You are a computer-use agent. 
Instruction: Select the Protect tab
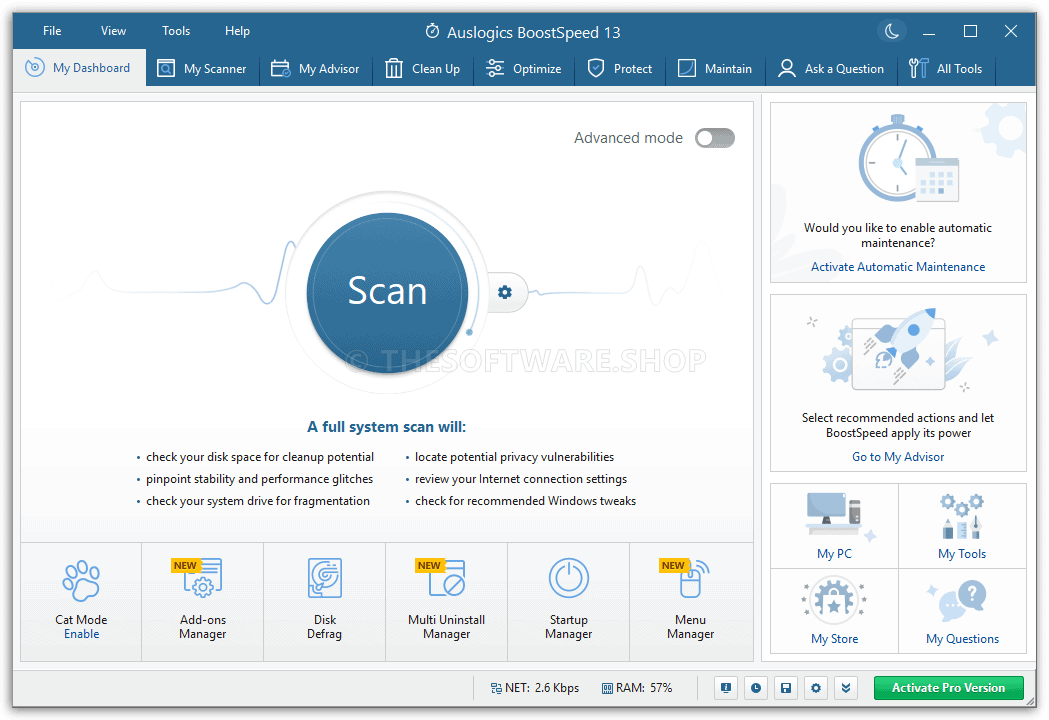tap(620, 68)
